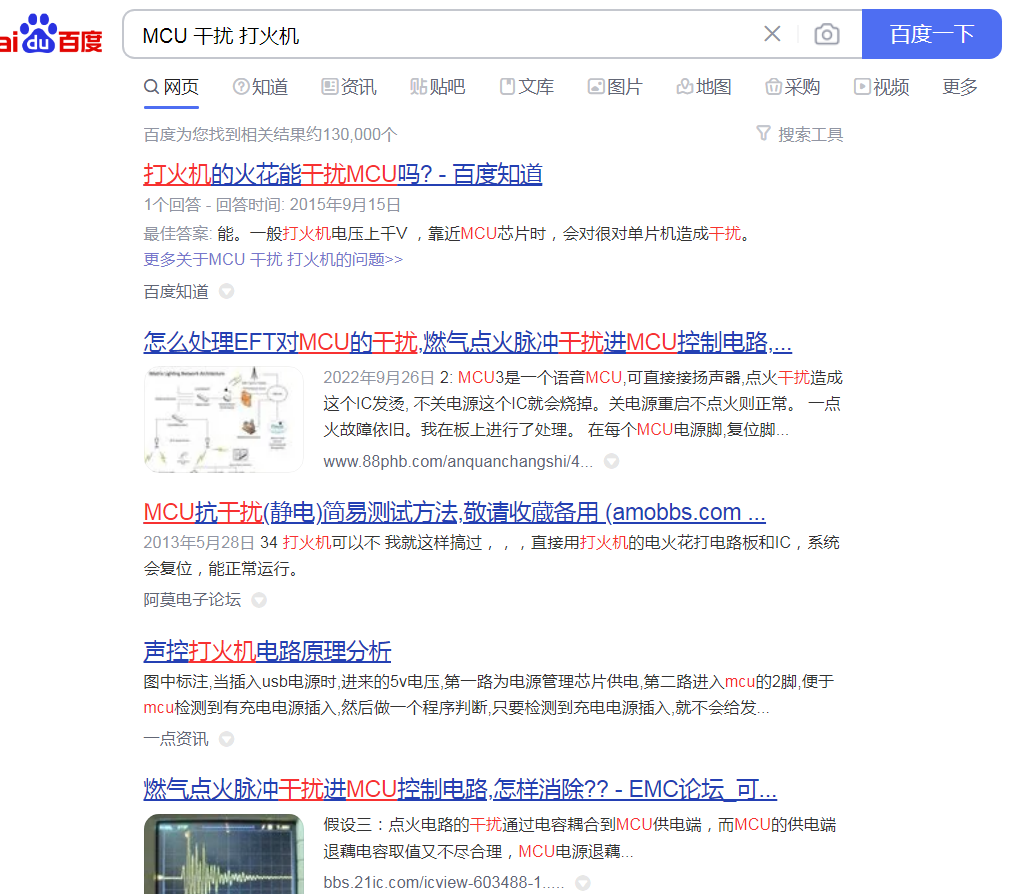Open camera image search icon

tap(826, 34)
